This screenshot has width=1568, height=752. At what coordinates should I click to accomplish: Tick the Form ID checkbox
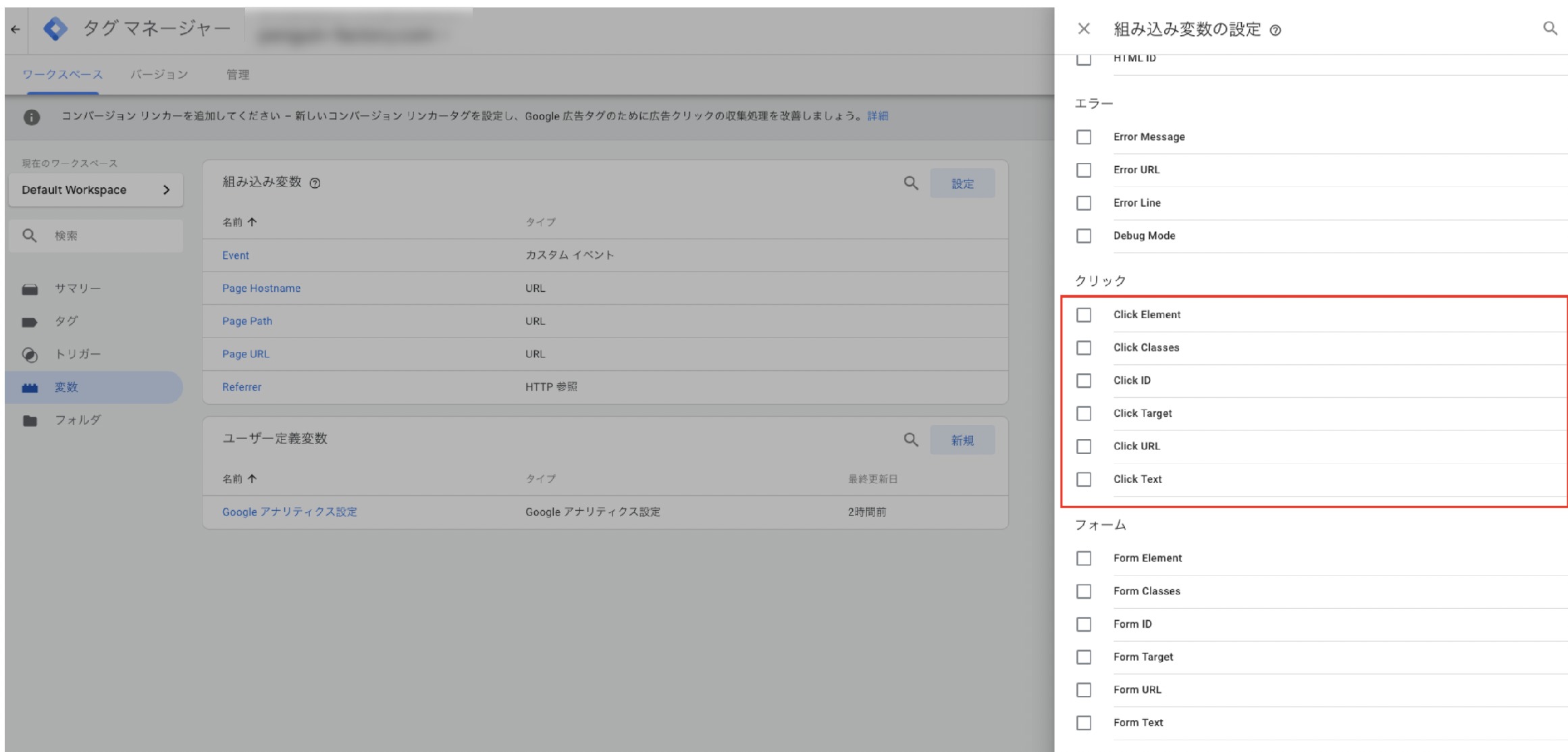1084,624
